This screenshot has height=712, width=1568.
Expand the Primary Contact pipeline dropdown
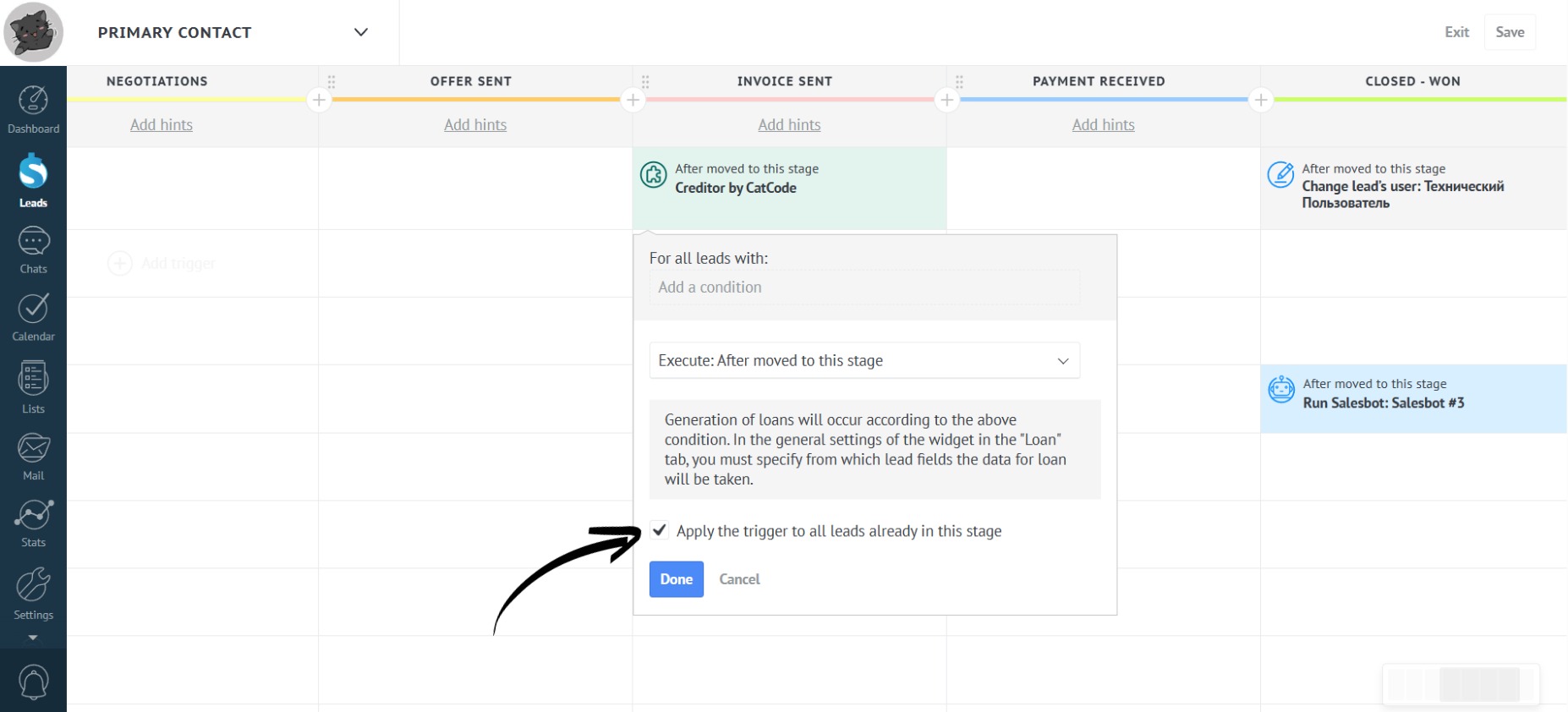[x=361, y=32]
